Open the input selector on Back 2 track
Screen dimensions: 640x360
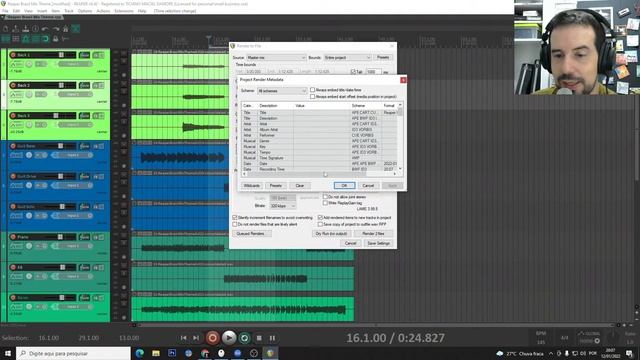[x=75, y=94]
